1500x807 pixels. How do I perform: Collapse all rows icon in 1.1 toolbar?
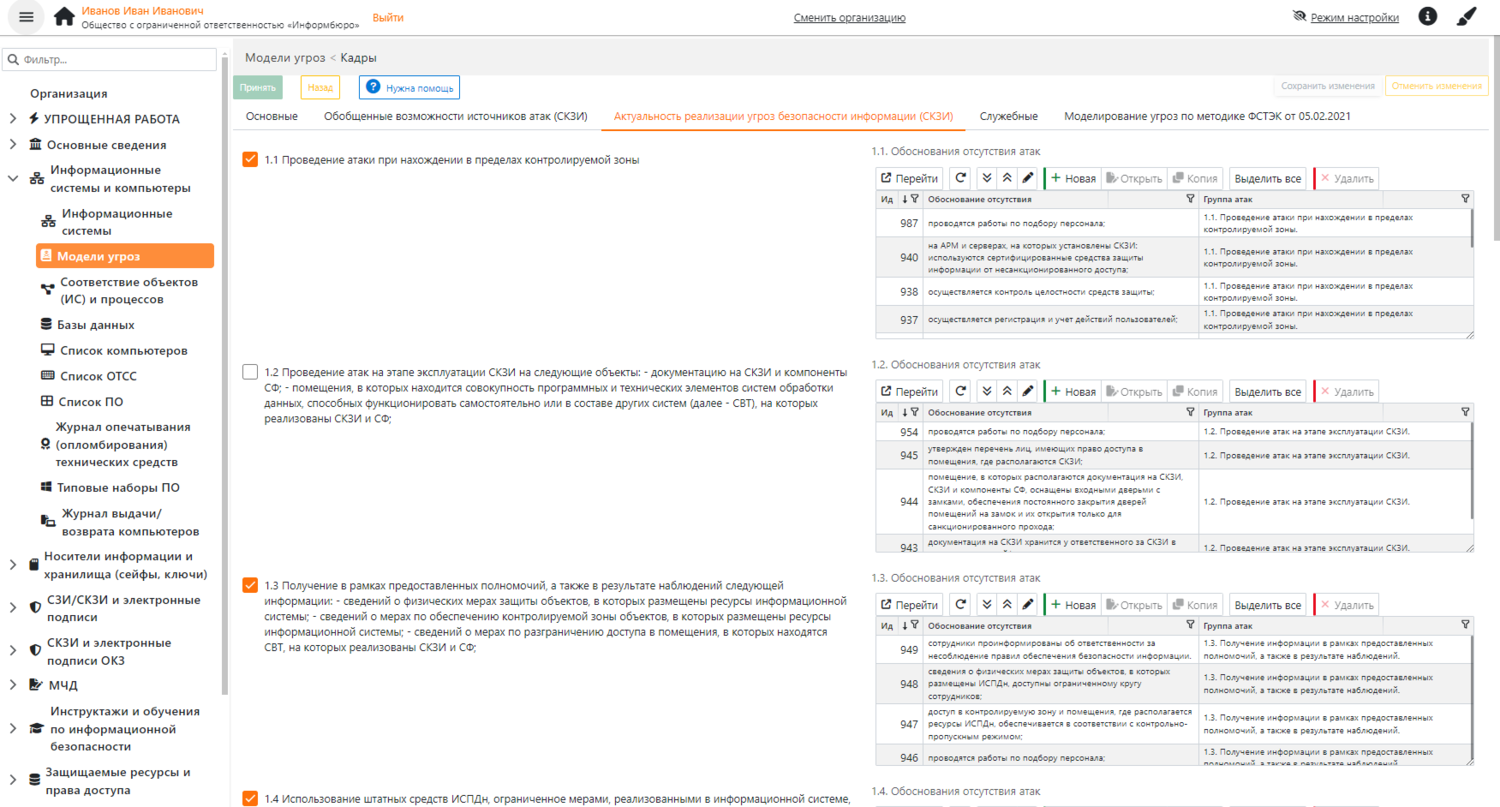(x=1007, y=179)
